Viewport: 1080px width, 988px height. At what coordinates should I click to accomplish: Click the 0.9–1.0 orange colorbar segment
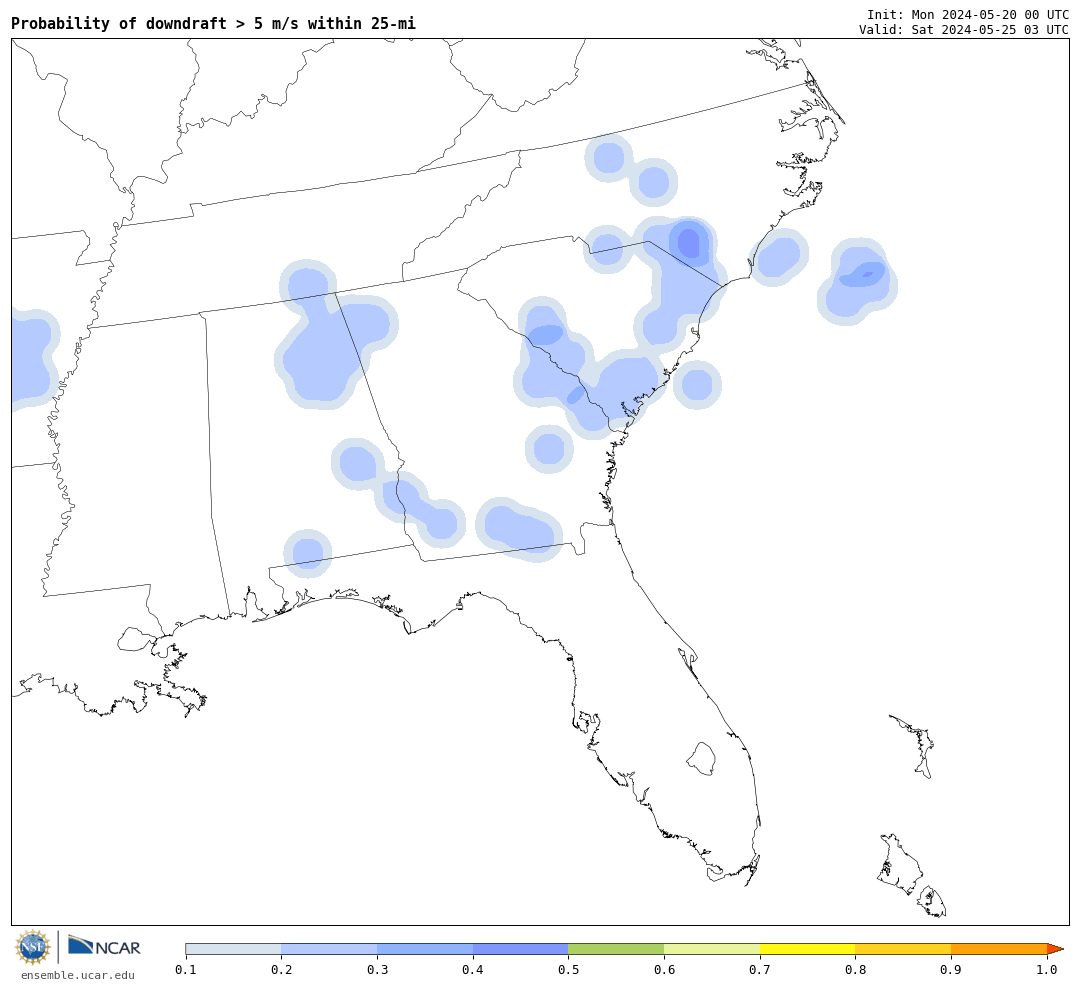[x=999, y=949]
